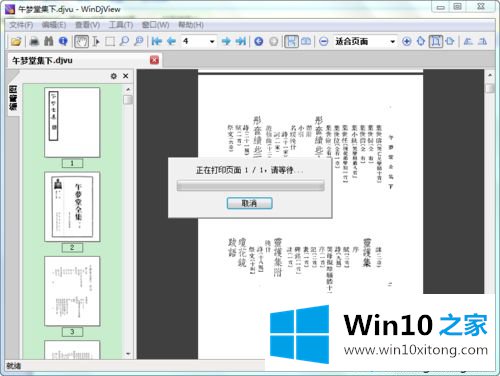Open Find with the binoculars icon
The width and height of the screenshot is (500, 376).
pyautogui.click(x=49, y=41)
